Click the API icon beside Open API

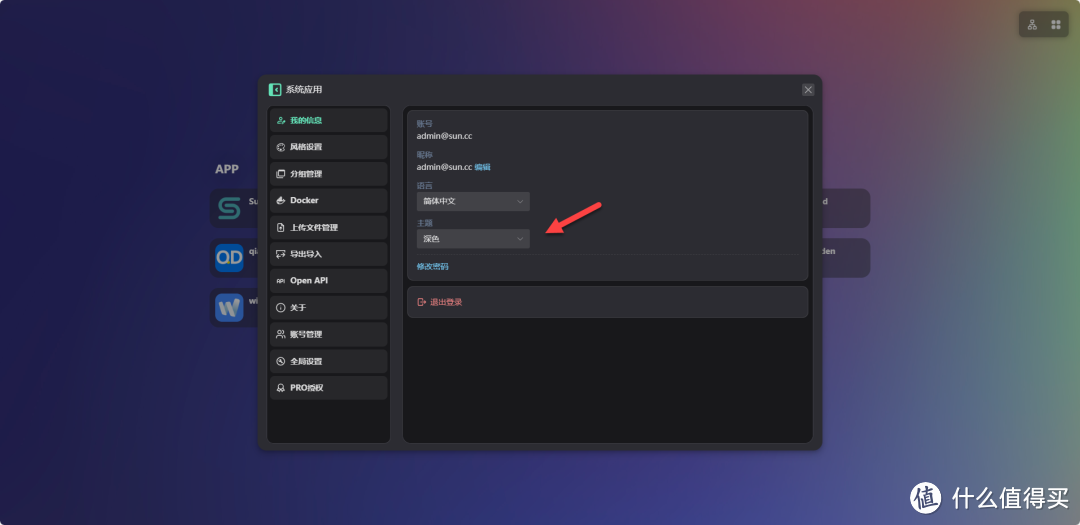point(280,281)
